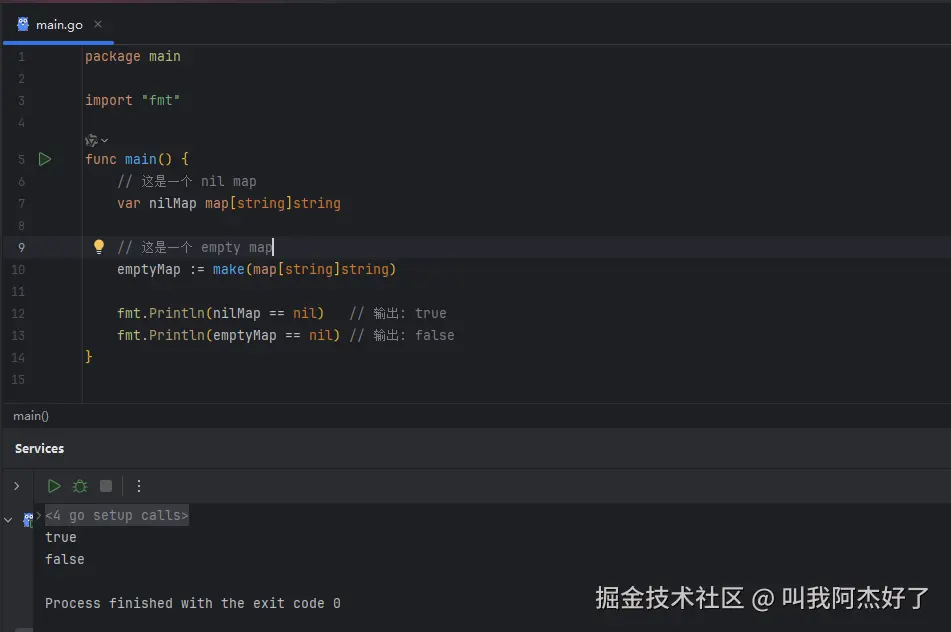Expand the Services tree panel chevron

click(x=16, y=486)
